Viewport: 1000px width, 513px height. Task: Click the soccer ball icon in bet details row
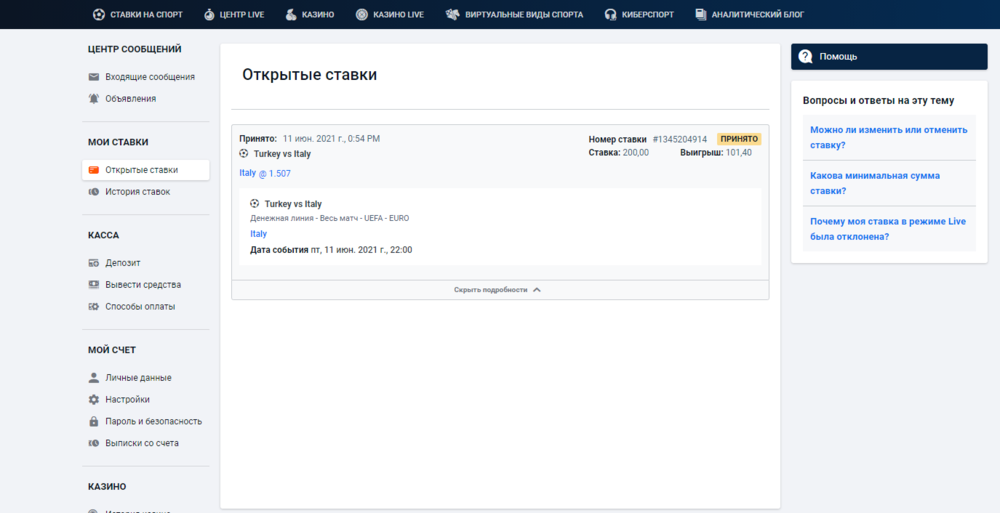[254, 204]
